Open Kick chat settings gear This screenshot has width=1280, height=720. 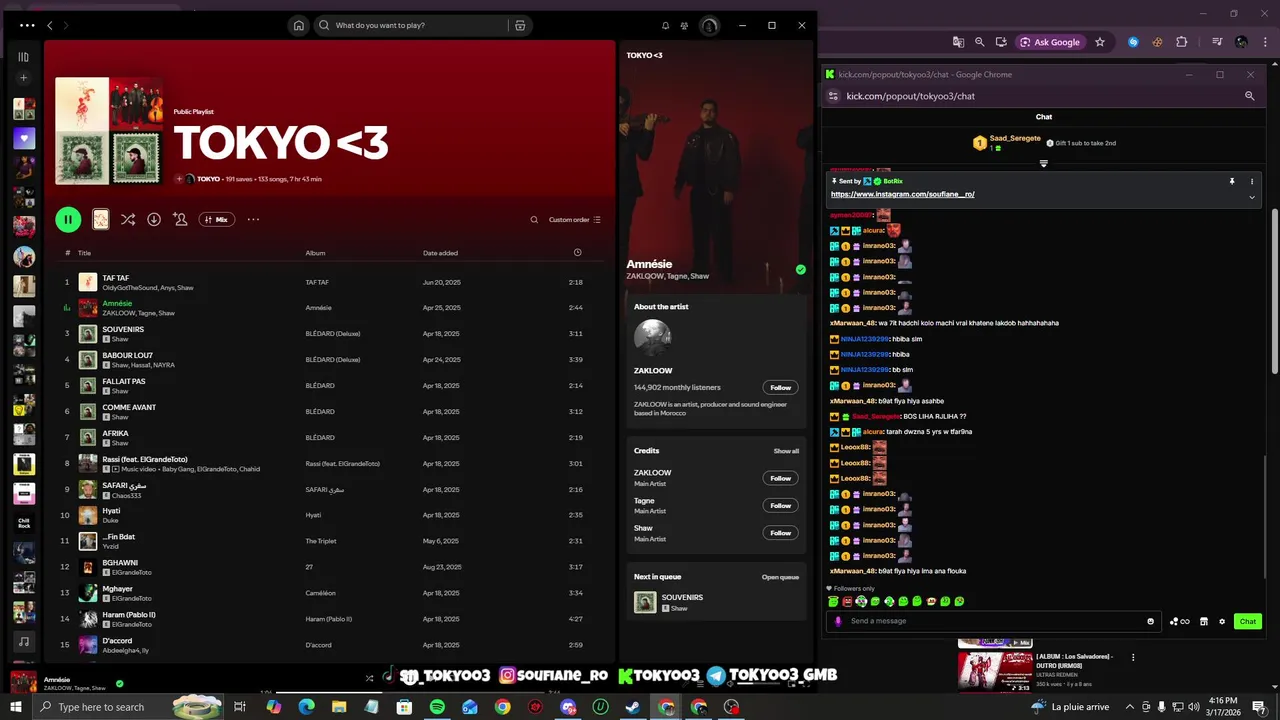(1222, 621)
